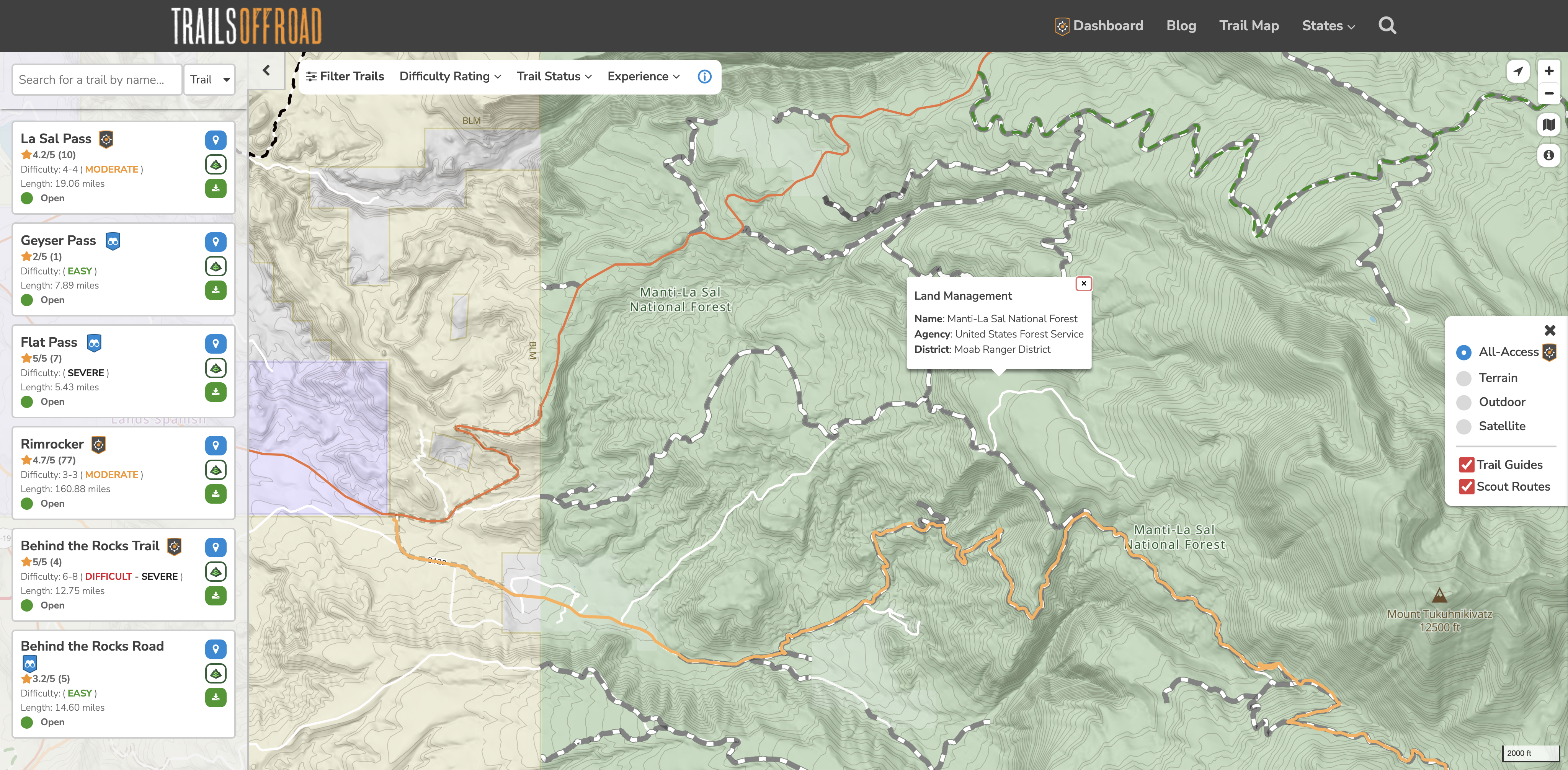This screenshot has height=770, width=1568.
Task: Uncheck the Trail Guides checkbox
Action: (1466, 465)
